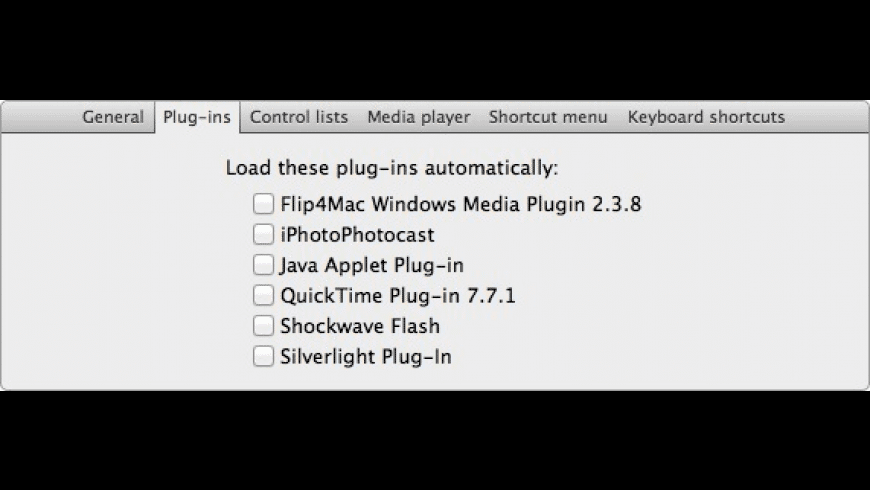Open the Shortcut menu tab
Screen dimensions: 870x490
pos(548,117)
